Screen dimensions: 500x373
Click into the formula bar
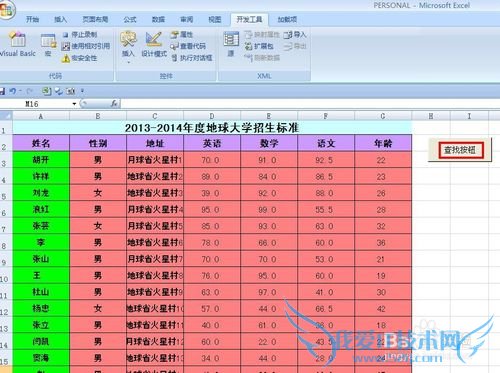(310, 104)
